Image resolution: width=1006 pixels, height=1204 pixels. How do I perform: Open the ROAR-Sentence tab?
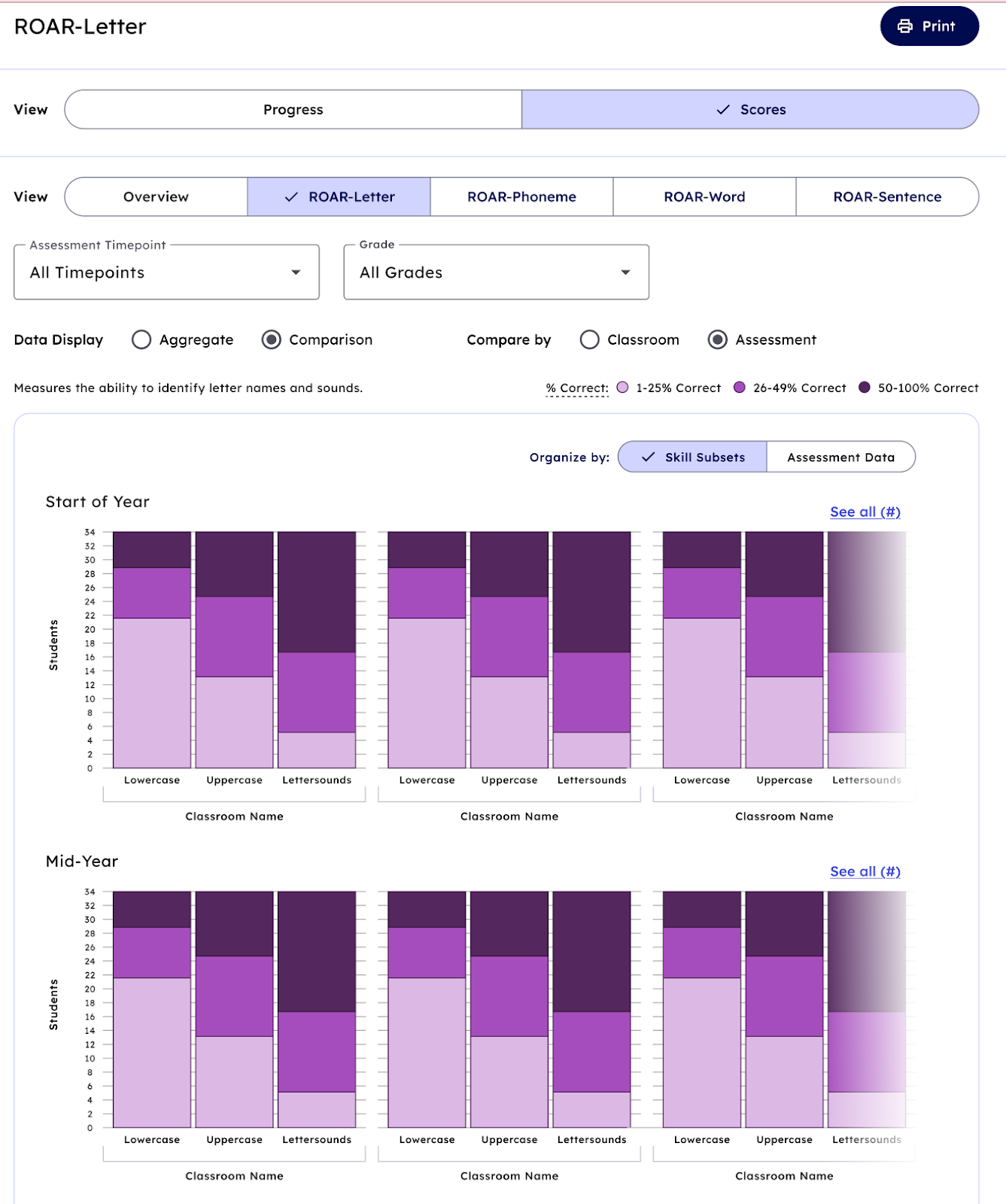[x=887, y=197]
